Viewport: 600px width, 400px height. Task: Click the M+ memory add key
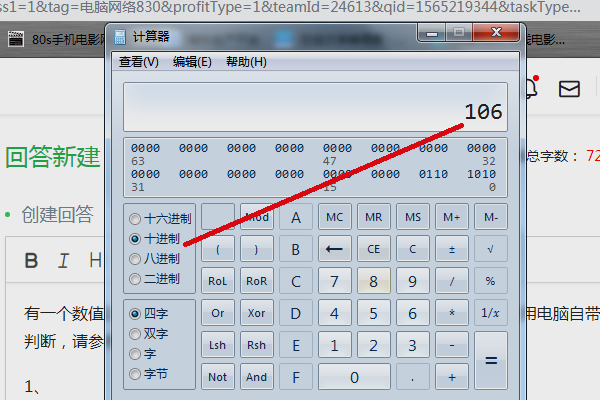452,217
